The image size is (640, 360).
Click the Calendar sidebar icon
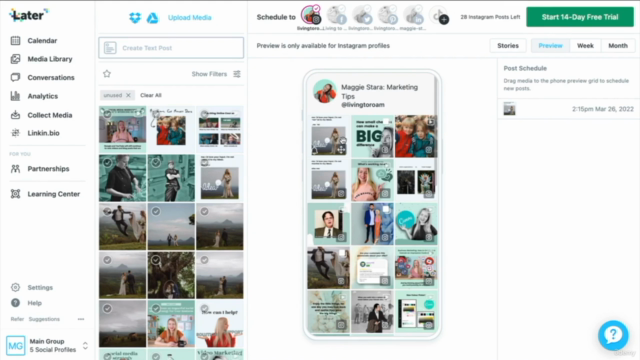16,40
